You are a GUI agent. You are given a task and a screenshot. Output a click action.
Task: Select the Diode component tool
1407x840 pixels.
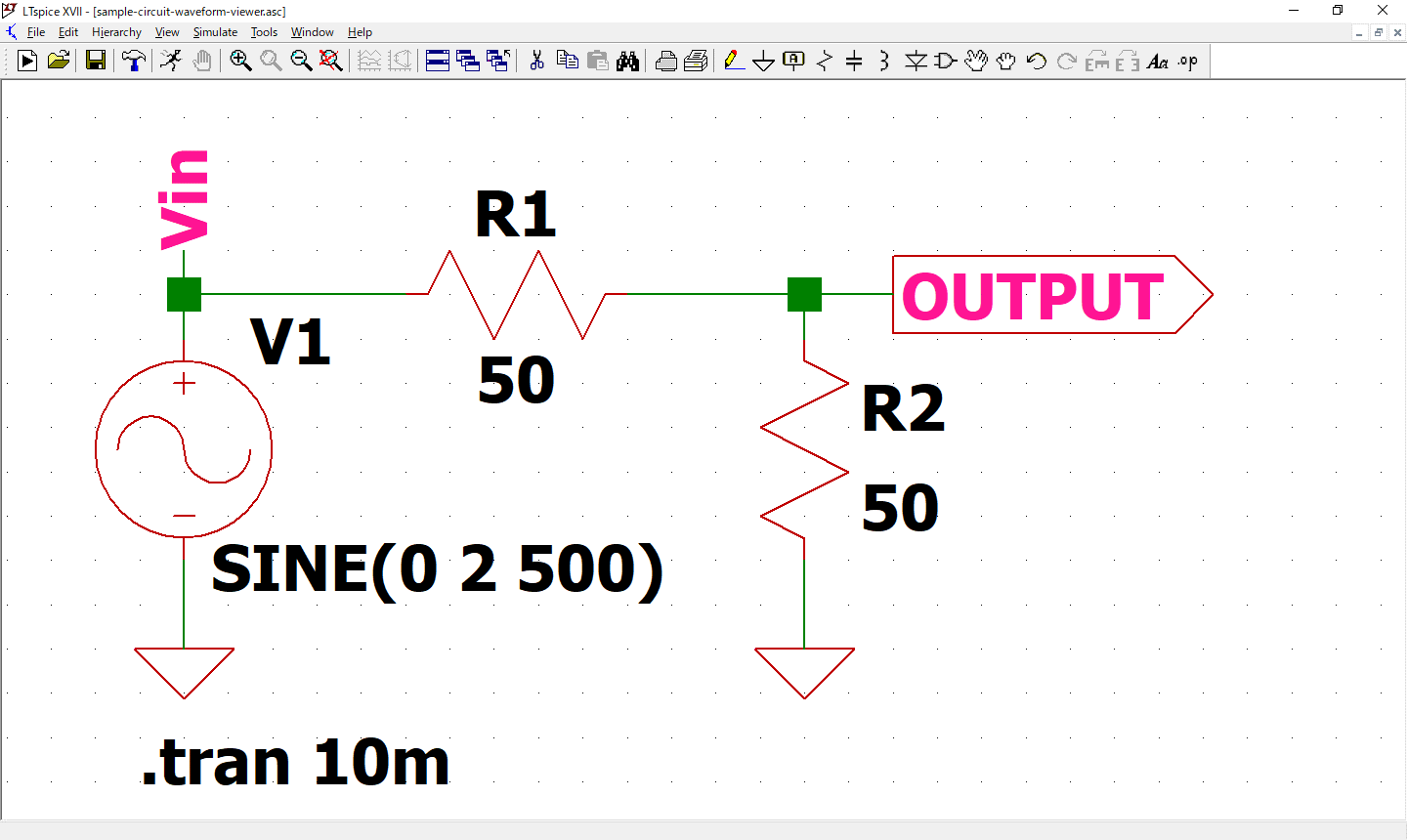point(917,61)
